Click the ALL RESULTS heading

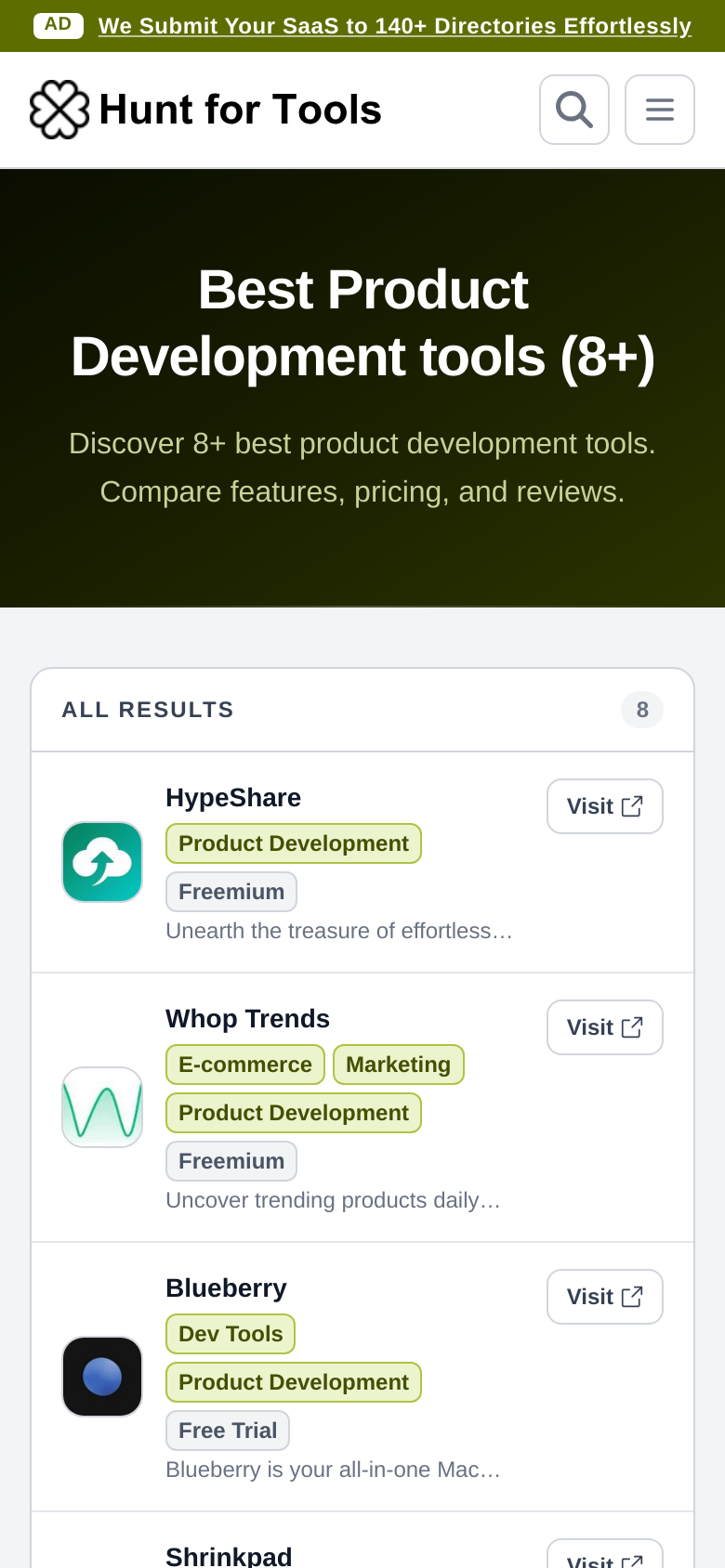148,710
